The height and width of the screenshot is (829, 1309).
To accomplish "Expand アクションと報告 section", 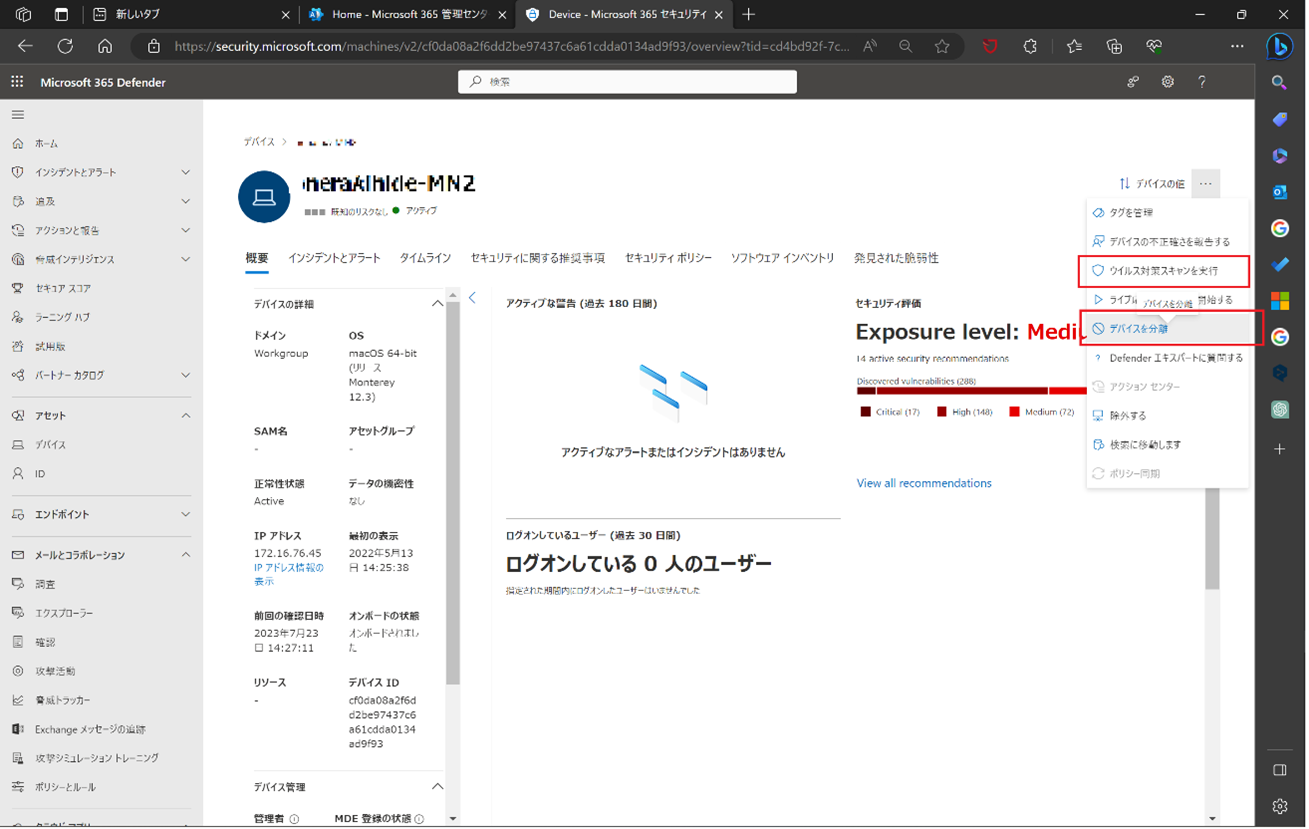I will pyautogui.click(x=185, y=231).
